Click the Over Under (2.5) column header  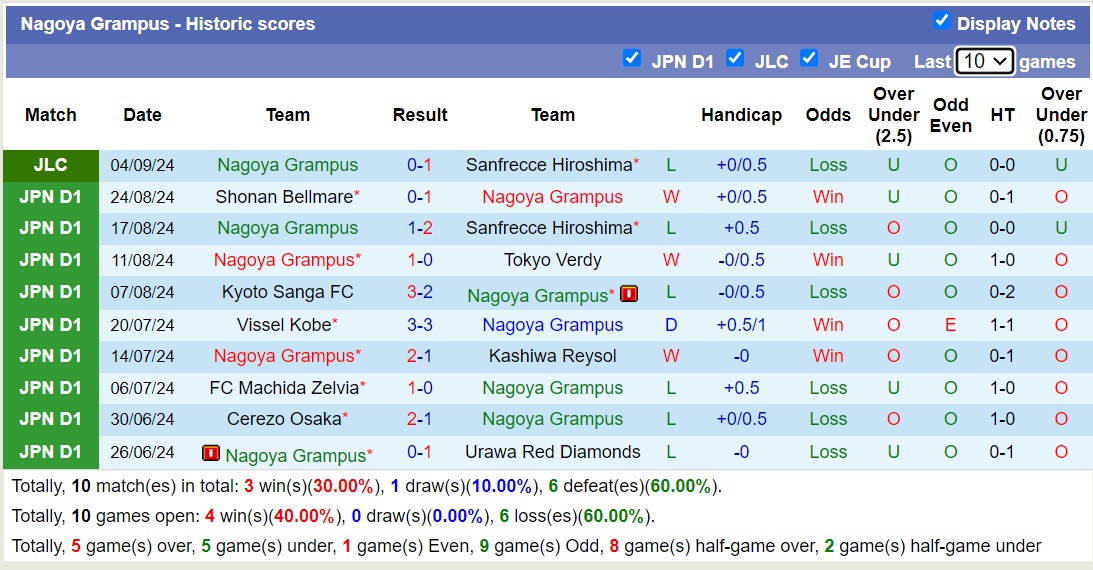(894, 115)
